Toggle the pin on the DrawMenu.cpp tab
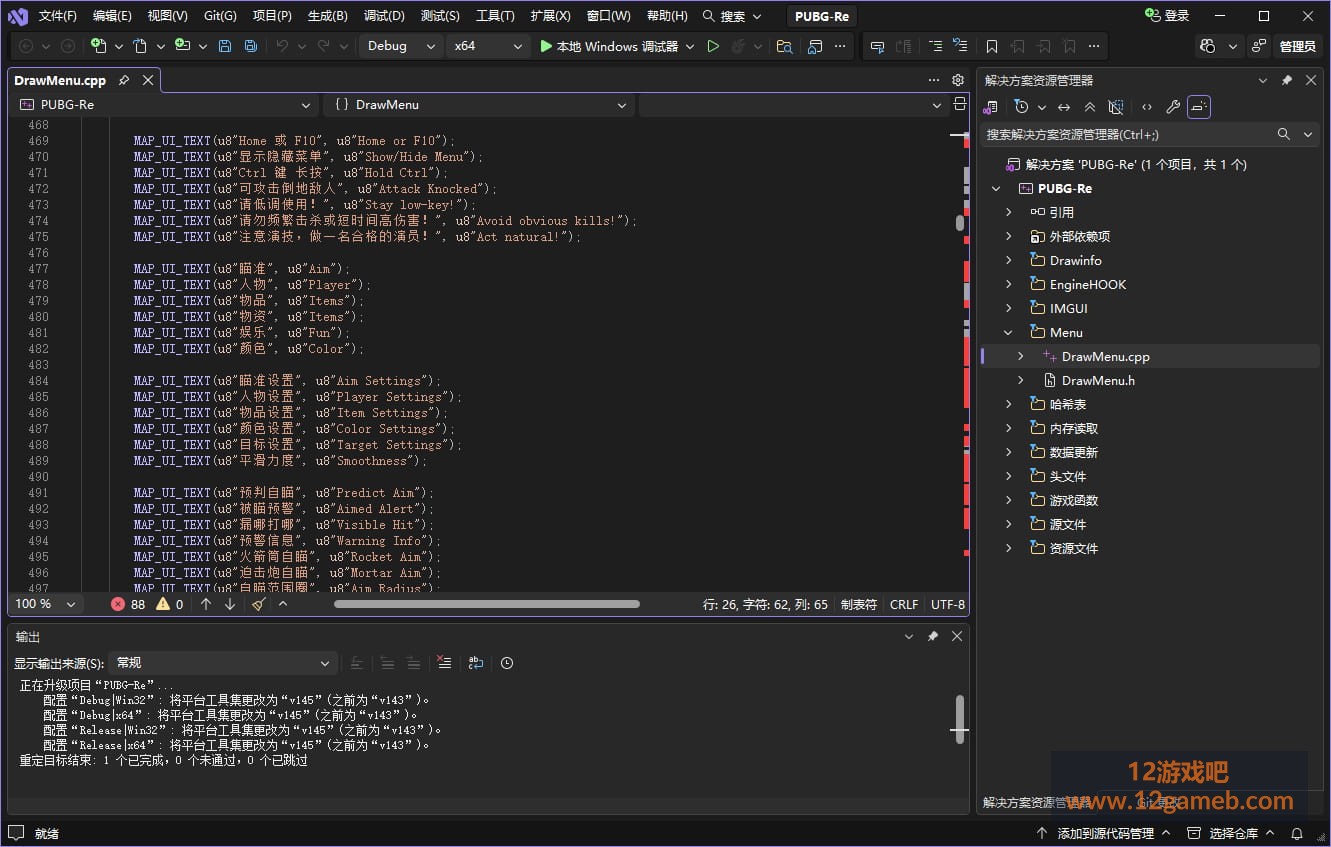 tap(124, 80)
